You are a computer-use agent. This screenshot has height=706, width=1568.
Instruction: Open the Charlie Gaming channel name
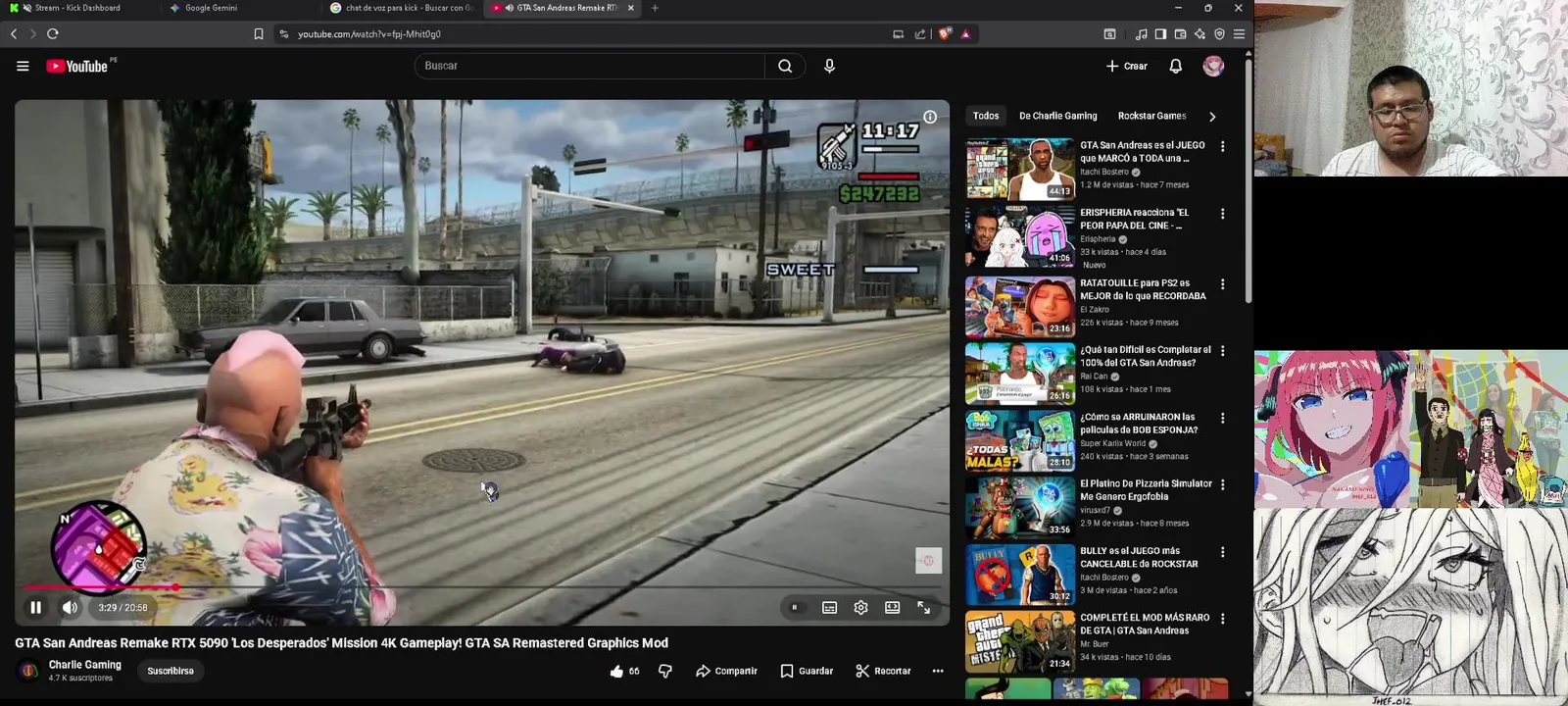click(x=85, y=665)
